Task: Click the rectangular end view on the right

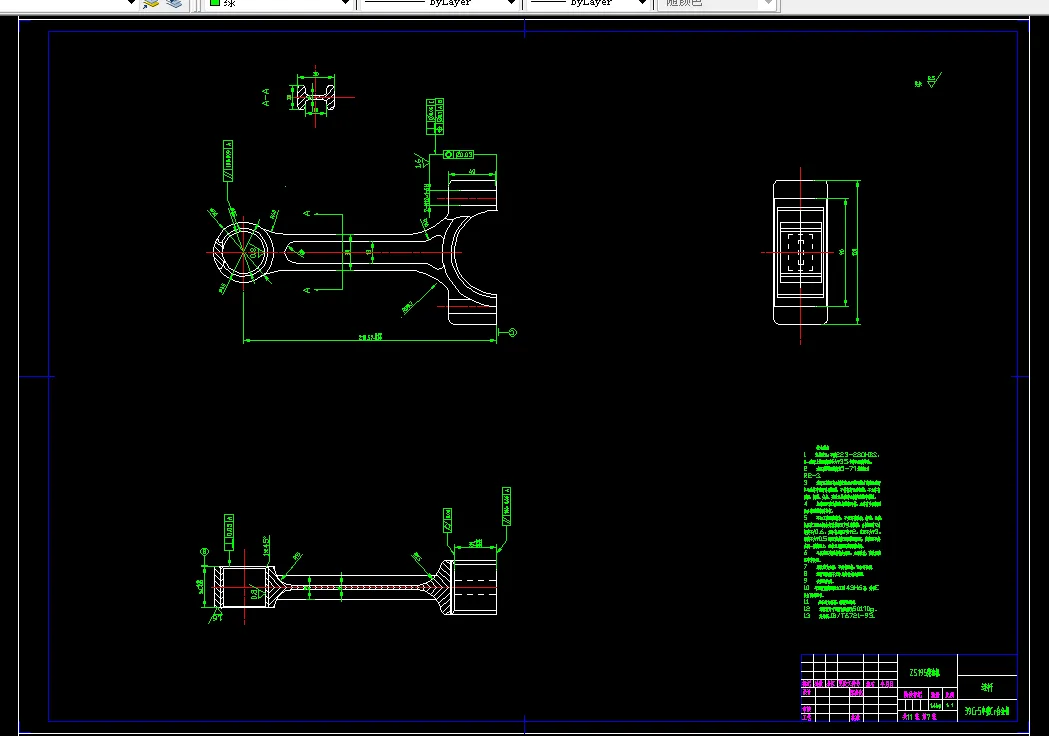Action: pyautogui.click(x=801, y=252)
